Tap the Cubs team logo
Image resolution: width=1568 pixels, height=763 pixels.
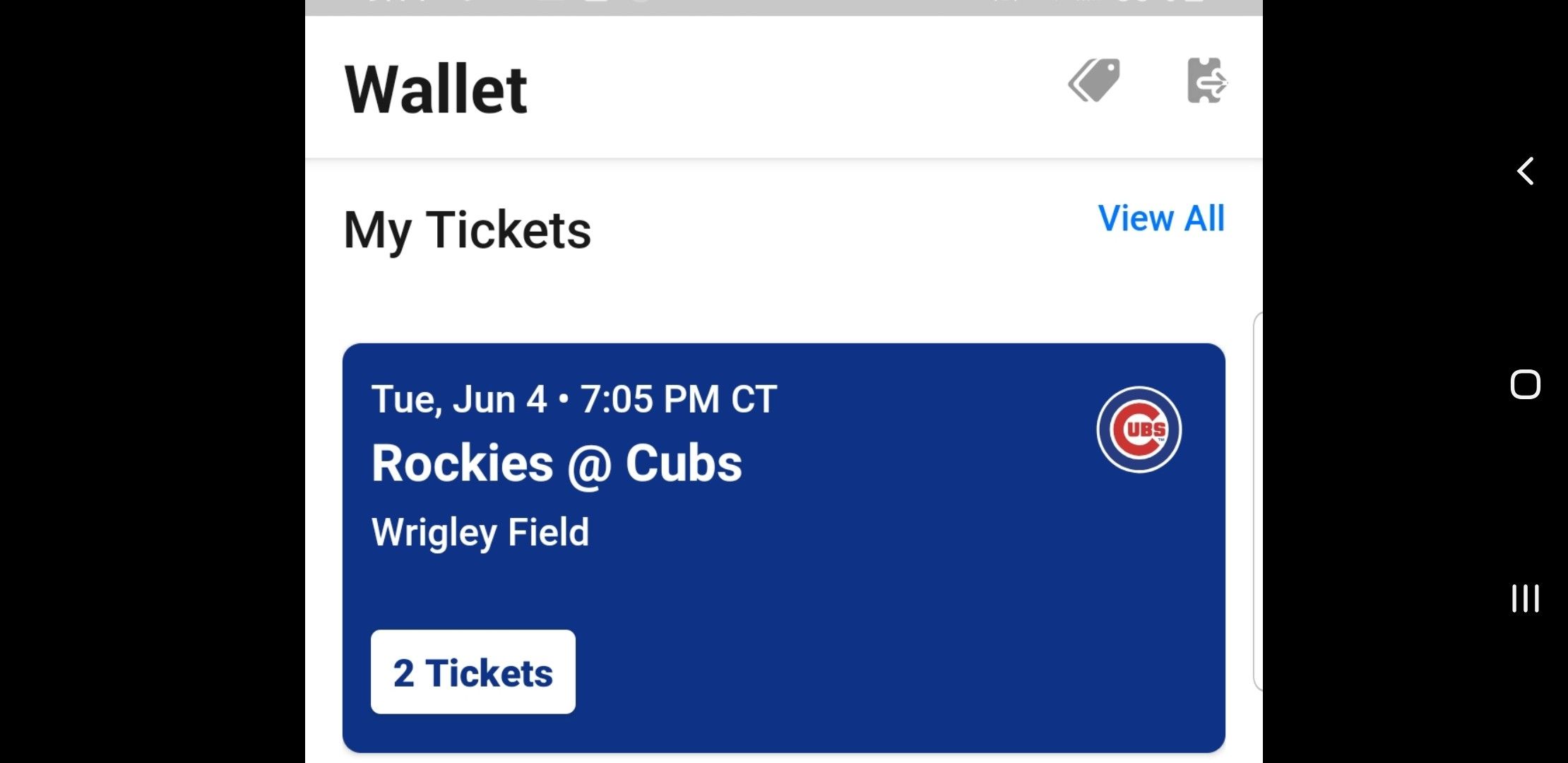(1139, 430)
